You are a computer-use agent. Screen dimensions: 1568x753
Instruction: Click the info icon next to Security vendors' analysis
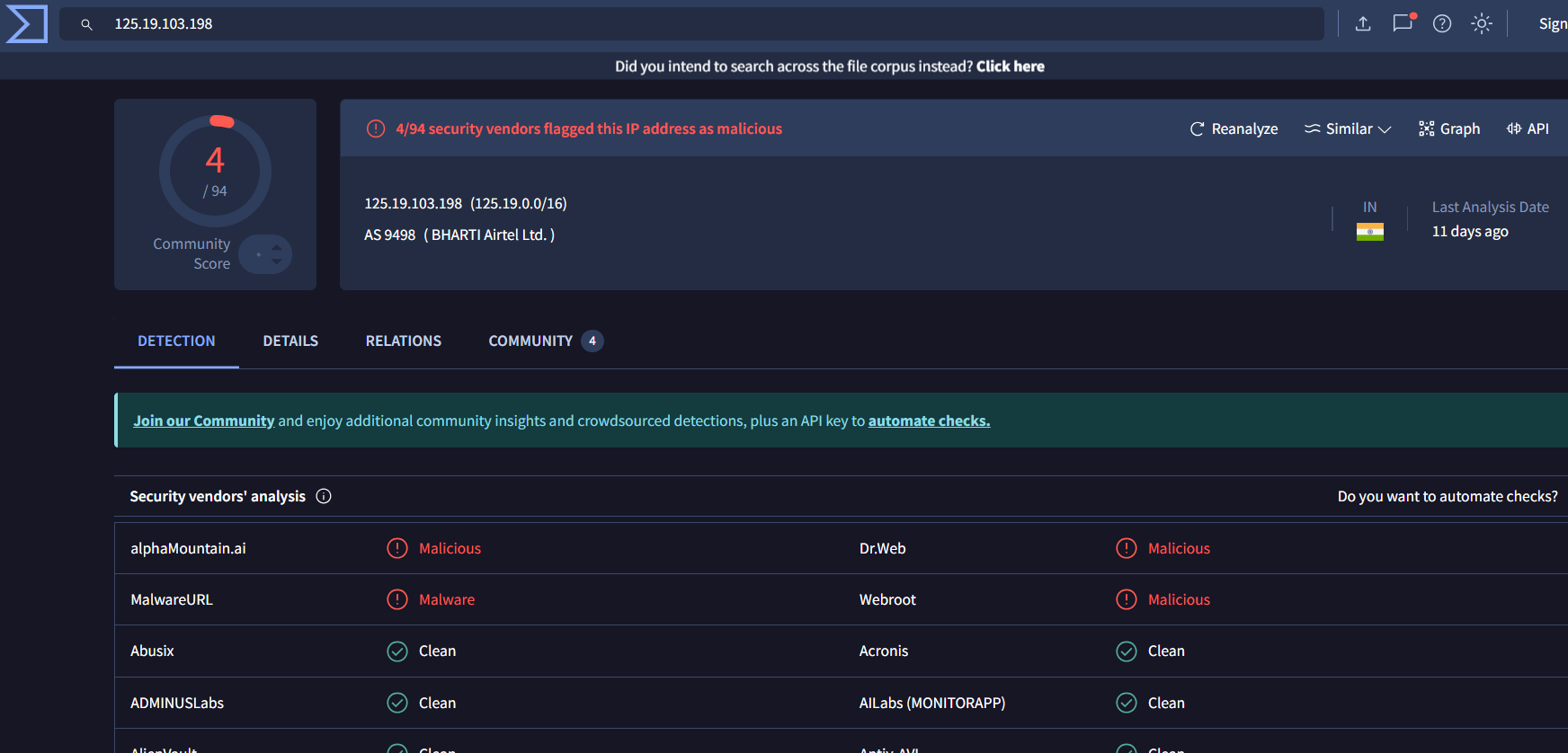[324, 496]
